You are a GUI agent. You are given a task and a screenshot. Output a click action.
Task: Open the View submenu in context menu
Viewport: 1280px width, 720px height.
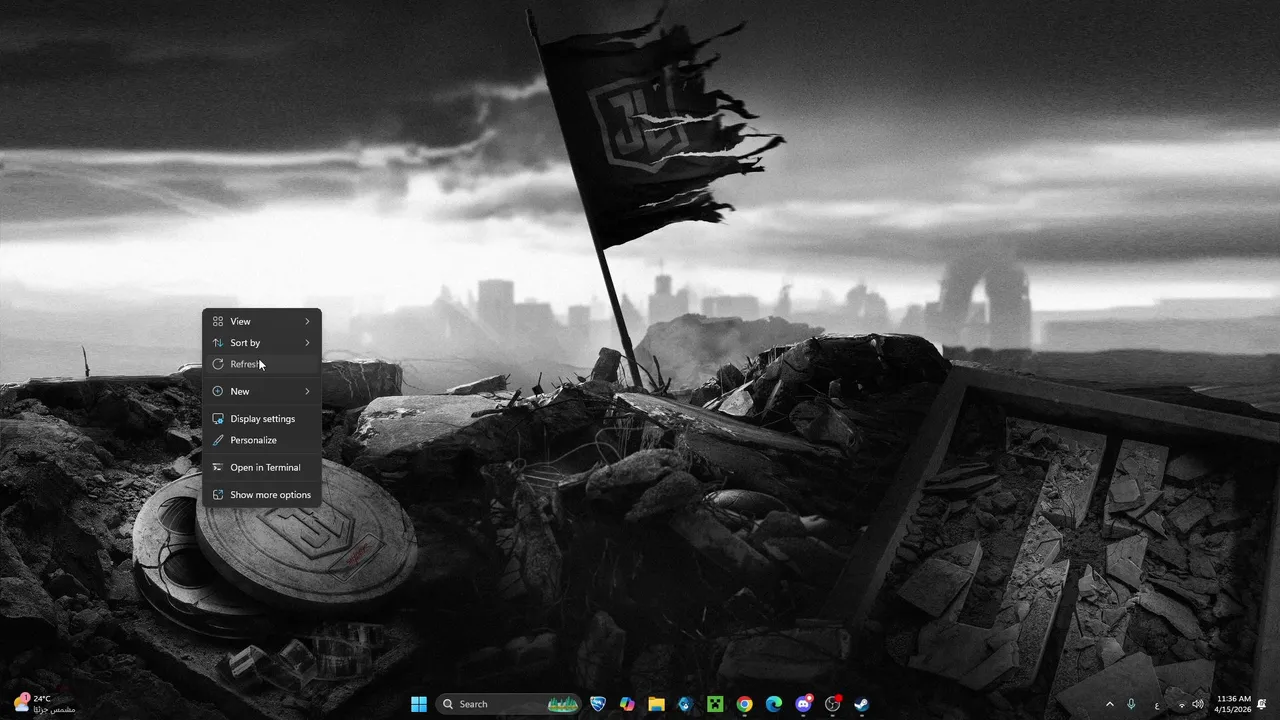(x=262, y=321)
